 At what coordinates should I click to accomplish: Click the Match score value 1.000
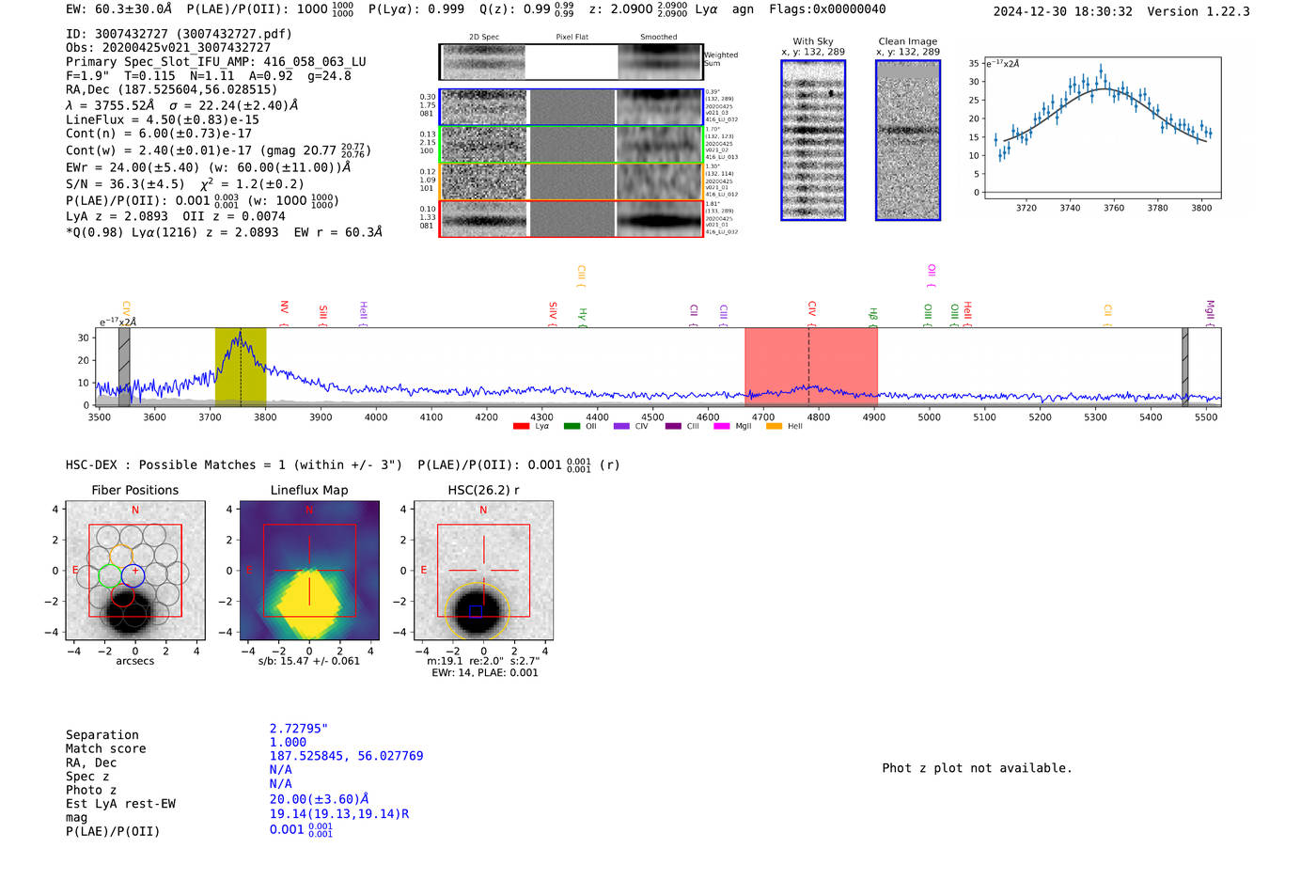click(x=288, y=742)
